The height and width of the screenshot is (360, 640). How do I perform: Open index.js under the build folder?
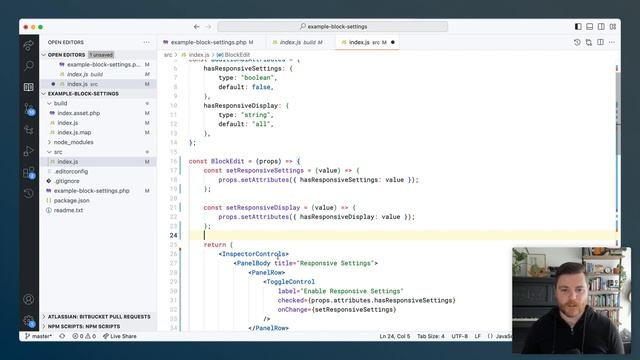tap(98, 123)
